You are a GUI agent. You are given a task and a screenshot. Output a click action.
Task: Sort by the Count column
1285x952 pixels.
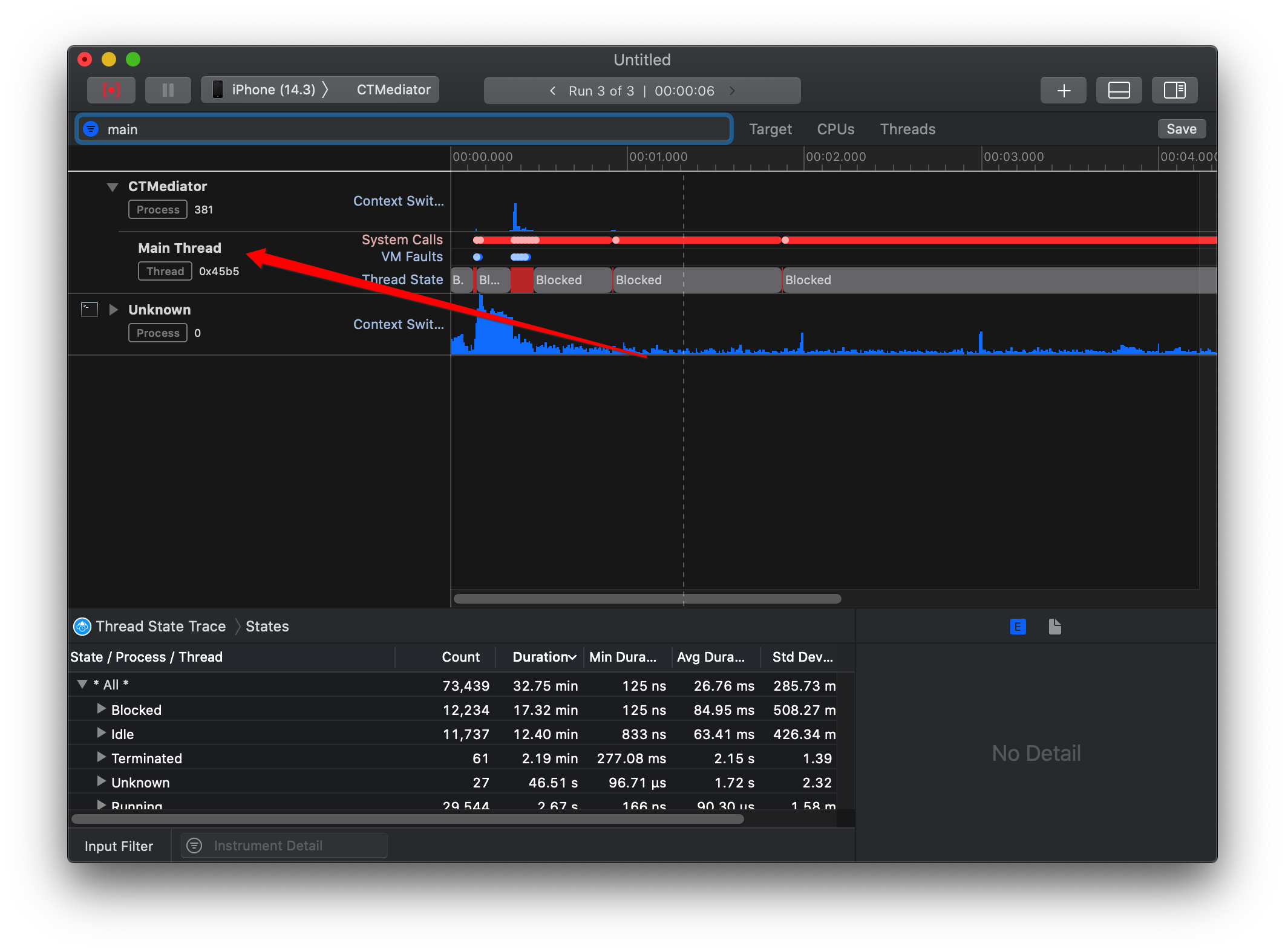460,657
